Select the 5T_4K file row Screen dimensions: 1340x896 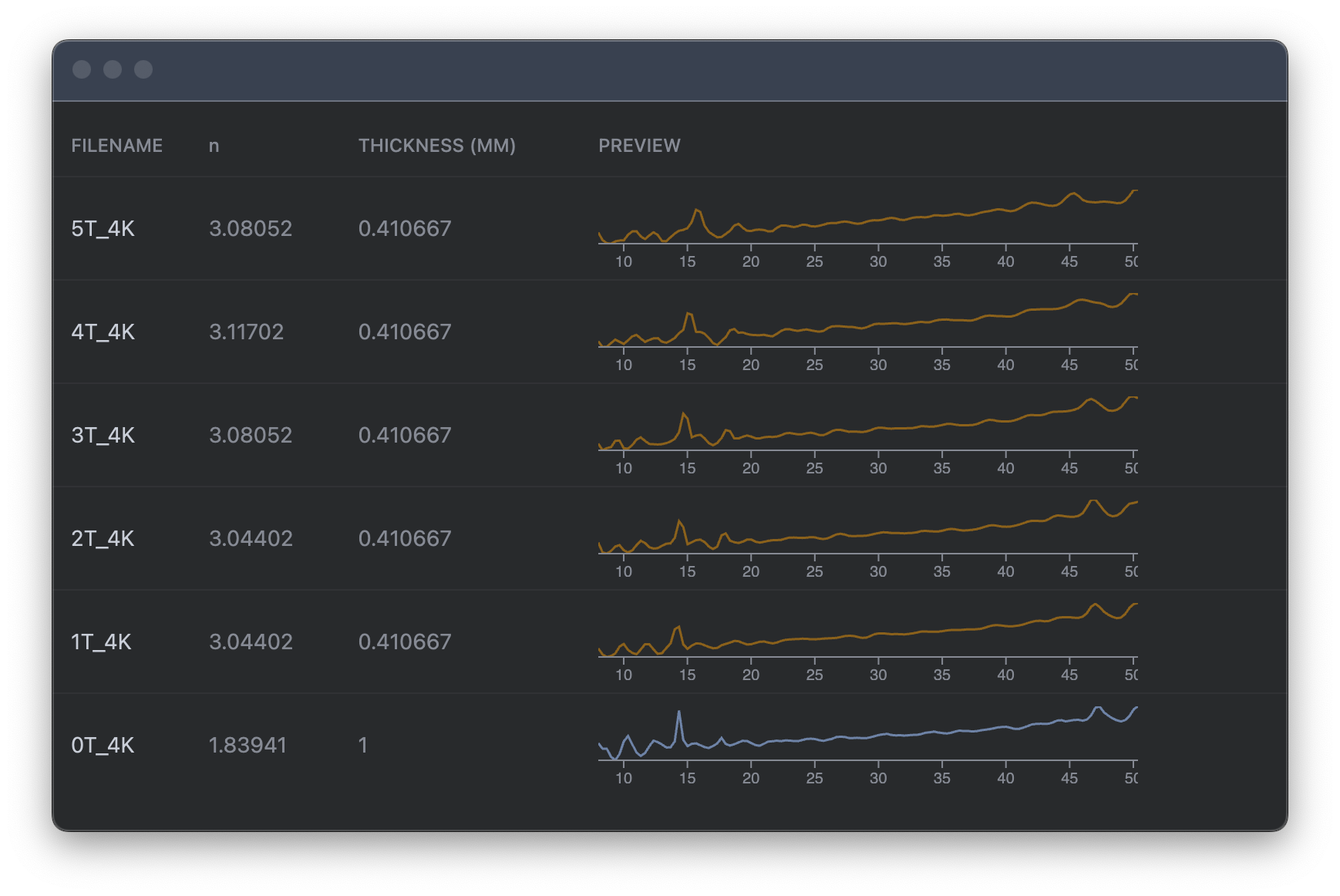[x=670, y=228]
